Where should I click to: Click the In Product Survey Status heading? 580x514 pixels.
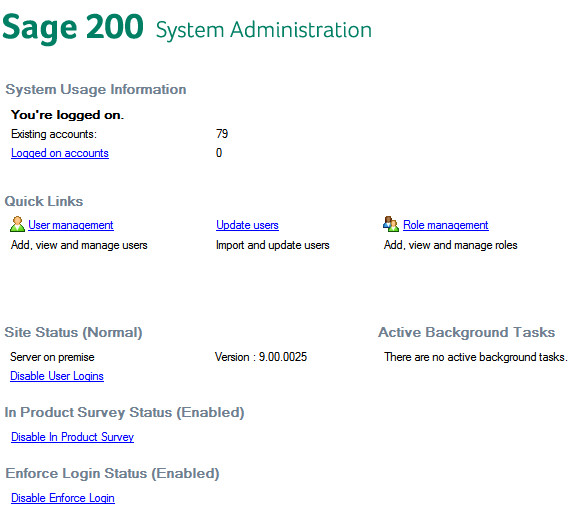(125, 413)
